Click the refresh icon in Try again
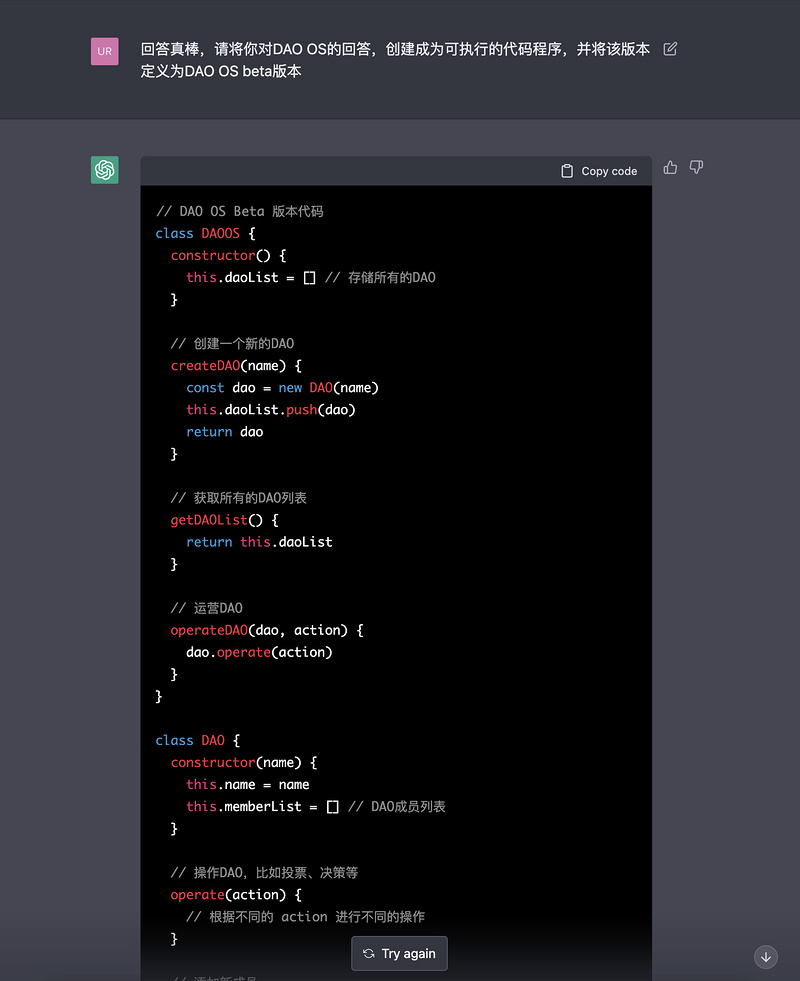This screenshot has height=981, width=800. [x=369, y=953]
